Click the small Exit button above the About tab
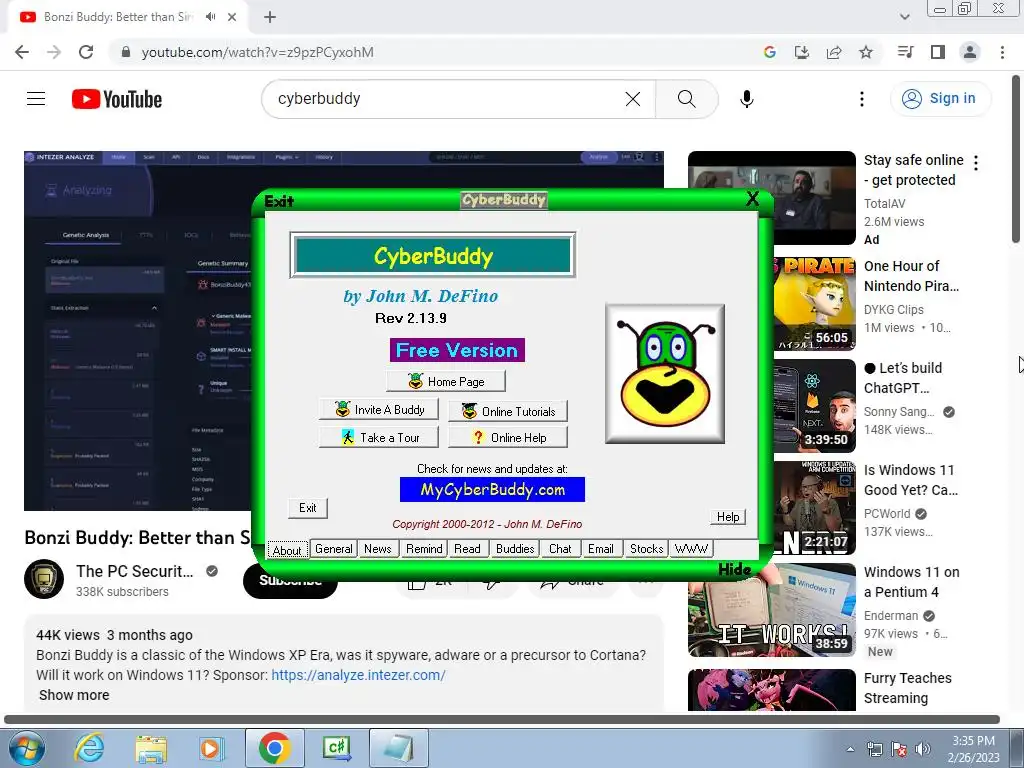Viewport: 1024px width, 768px height. [308, 507]
